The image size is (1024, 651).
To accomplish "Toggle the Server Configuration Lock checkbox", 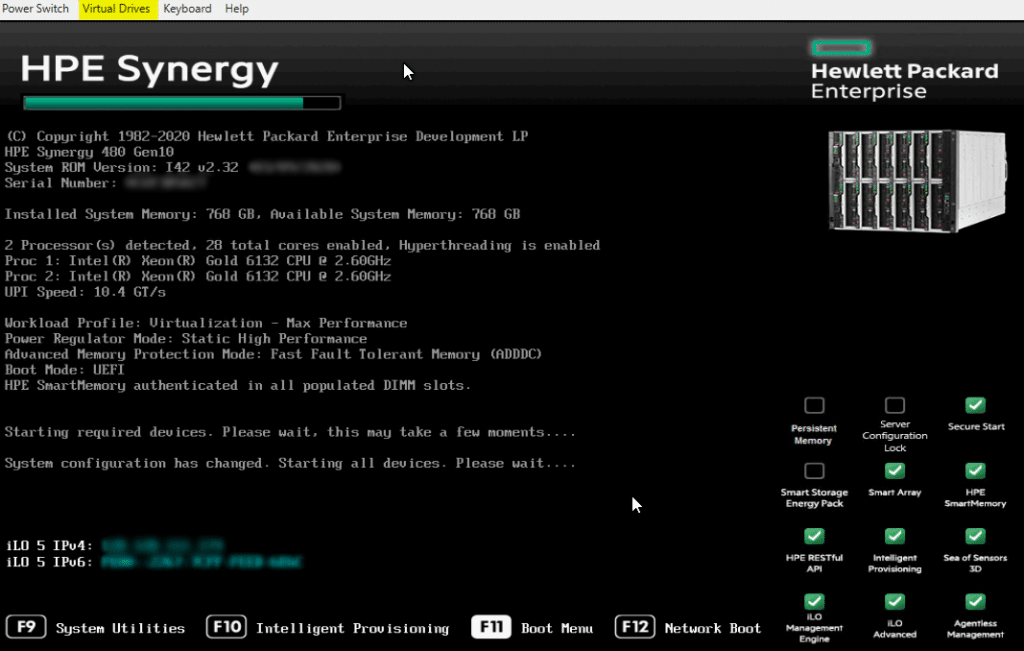I will tap(893, 405).
